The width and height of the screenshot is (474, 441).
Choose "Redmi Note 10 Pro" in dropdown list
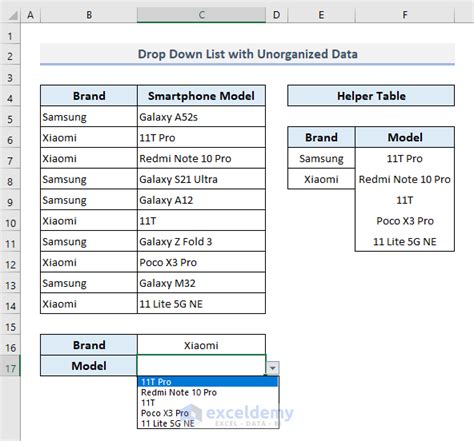point(208,392)
